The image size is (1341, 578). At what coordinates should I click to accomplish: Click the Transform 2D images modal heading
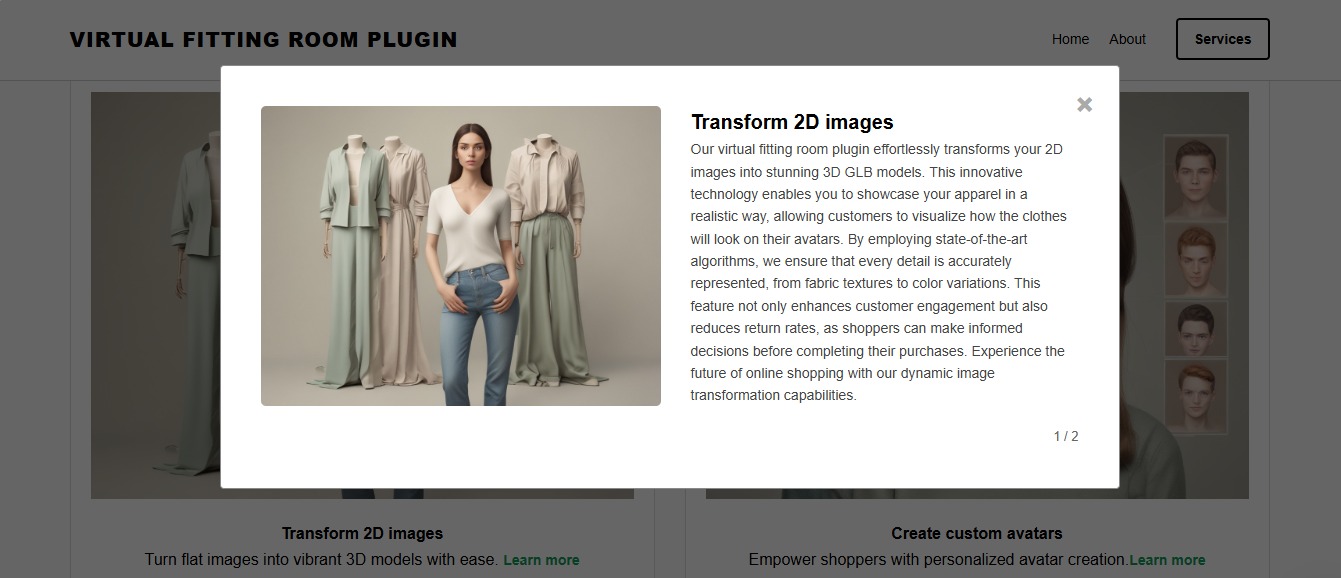click(792, 122)
